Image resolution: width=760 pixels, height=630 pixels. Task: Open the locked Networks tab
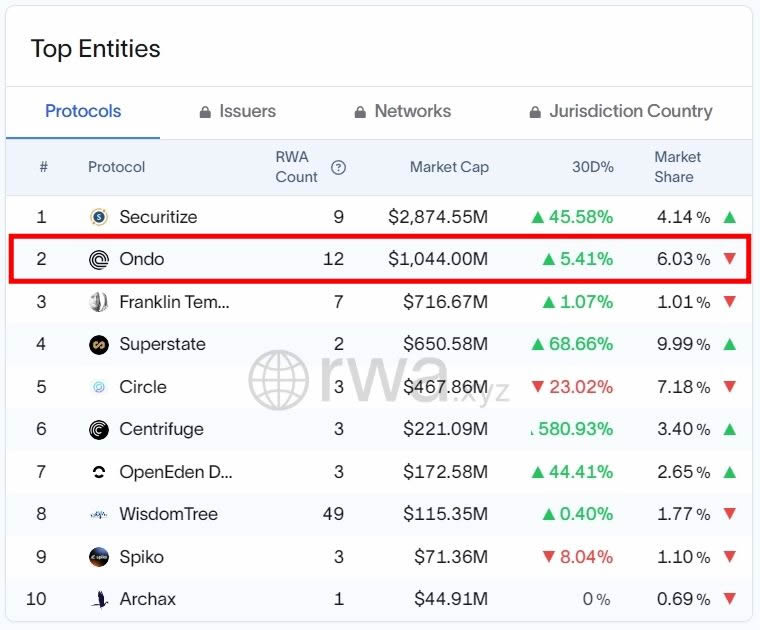coord(402,111)
